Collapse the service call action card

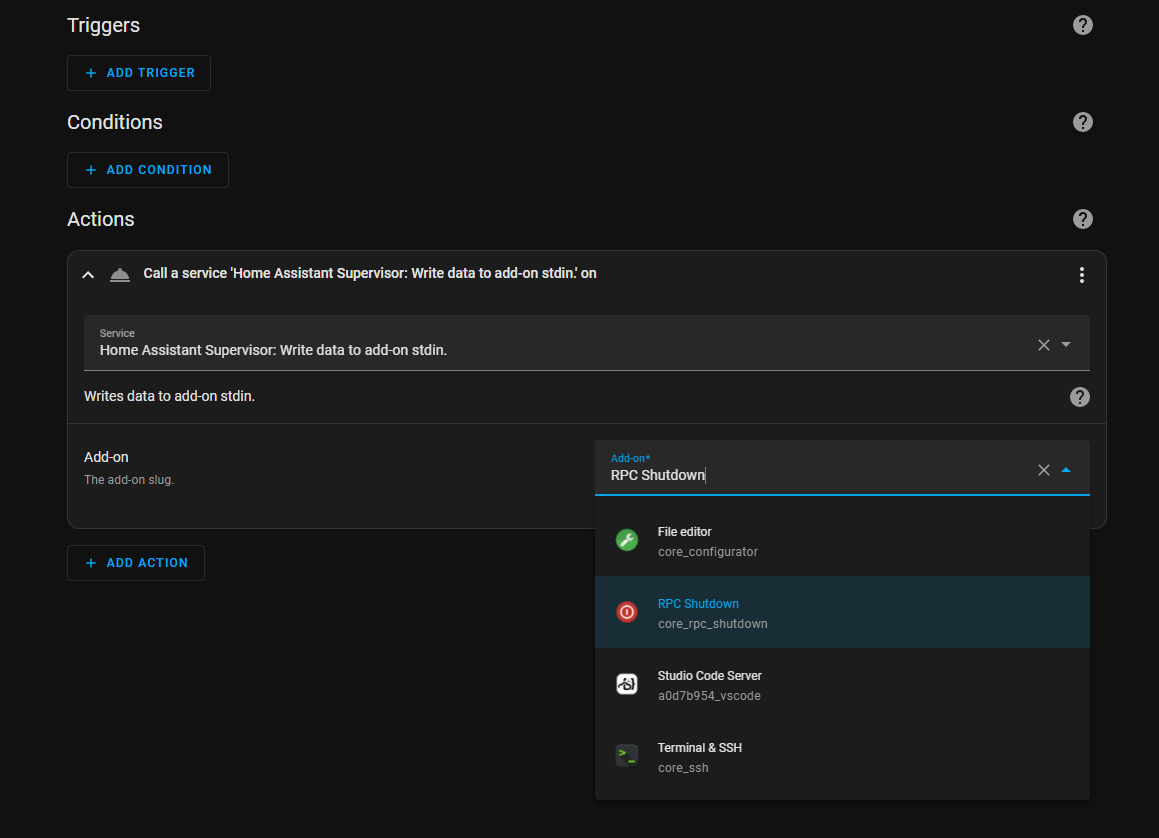coord(87,273)
